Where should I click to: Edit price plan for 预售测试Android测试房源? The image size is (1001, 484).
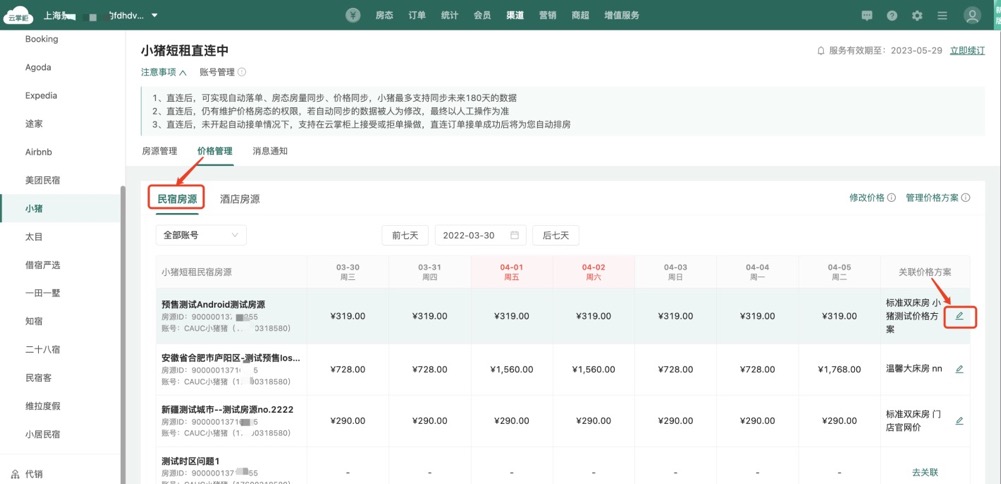959,317
